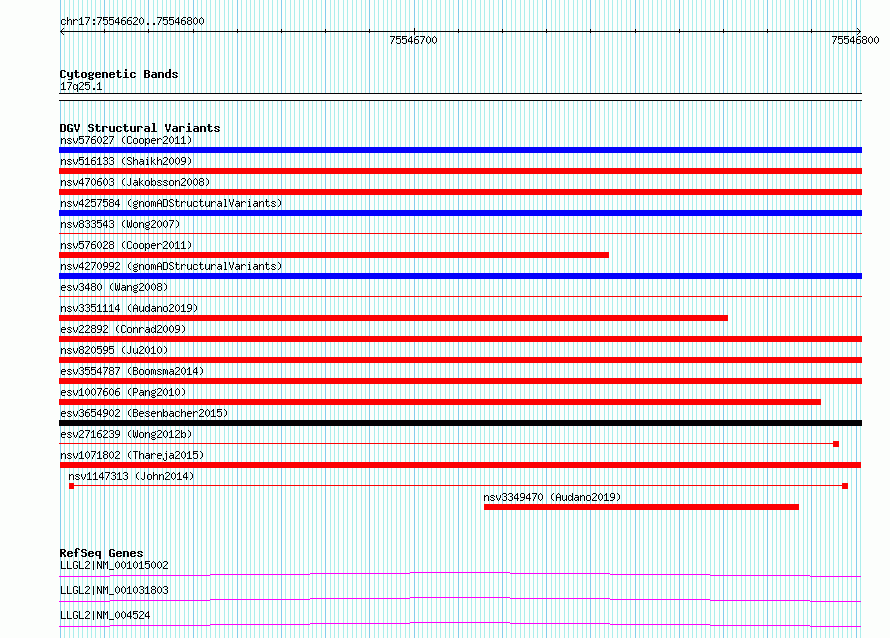
Task: Click right end block of nsv1147313
Action: (x=845, y=486)
